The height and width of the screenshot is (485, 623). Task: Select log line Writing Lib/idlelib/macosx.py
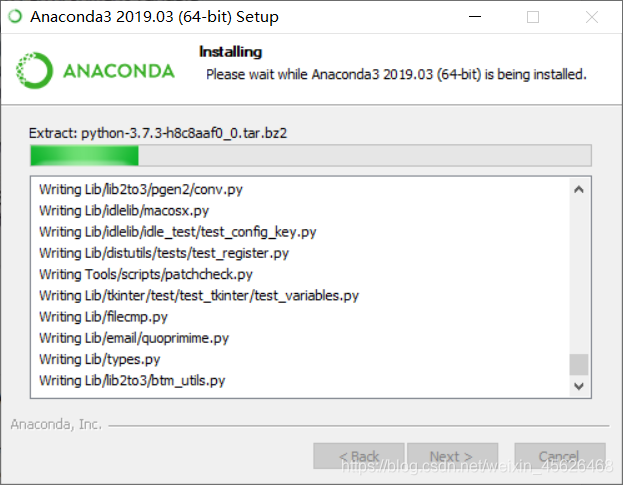[124, 211]
